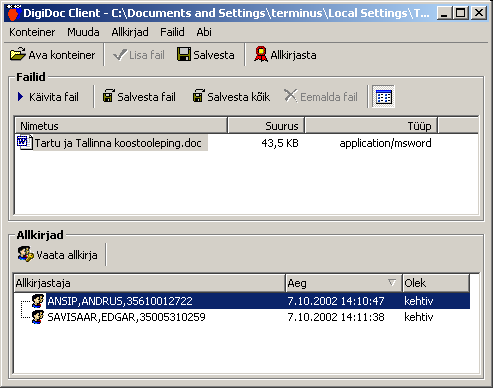Click the 43,5 KB size cell
Screen dimensions: 493x388
[x=280, y=143]
